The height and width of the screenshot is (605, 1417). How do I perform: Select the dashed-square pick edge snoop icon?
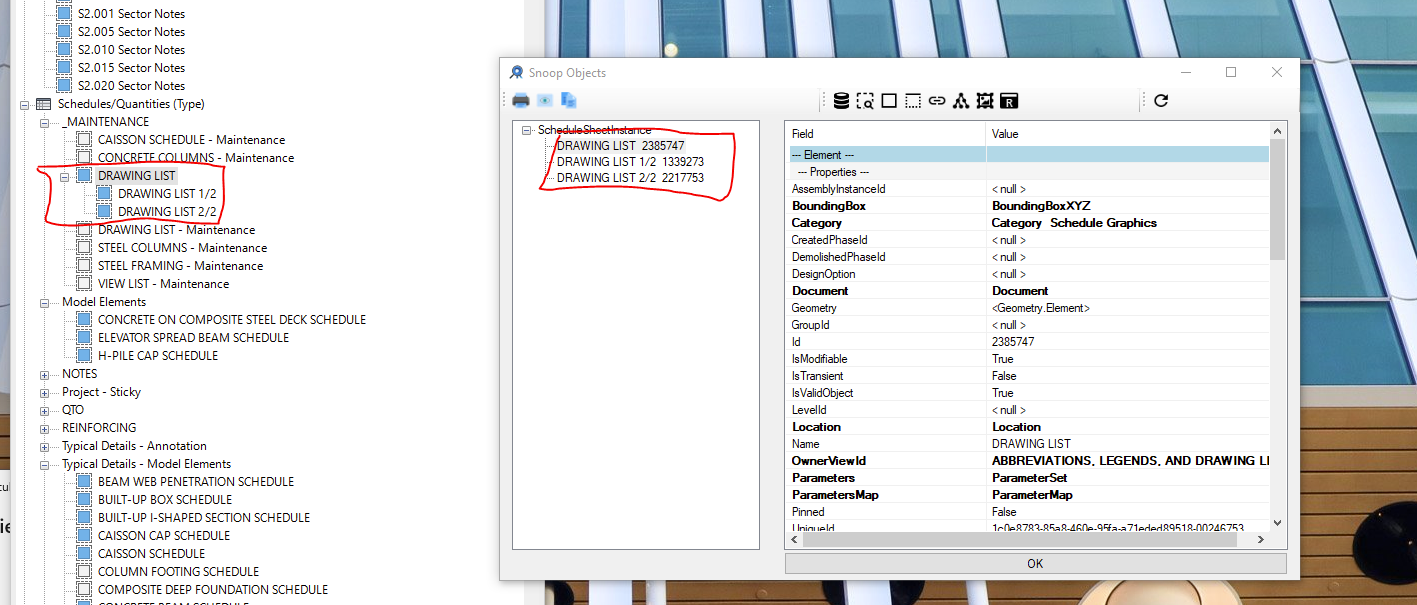coord(913,100)
